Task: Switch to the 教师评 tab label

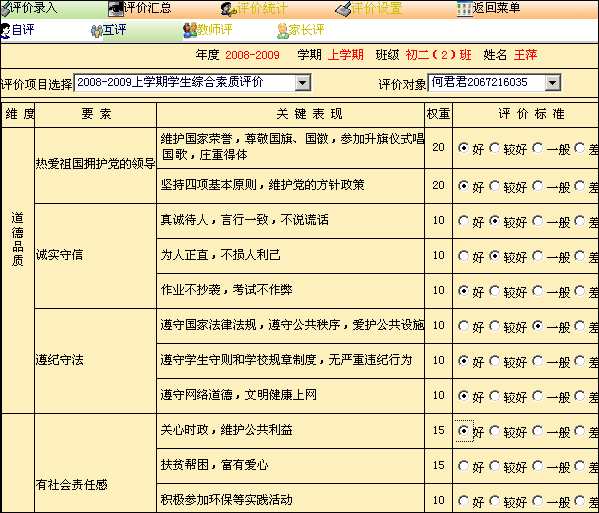Action: 215,30
